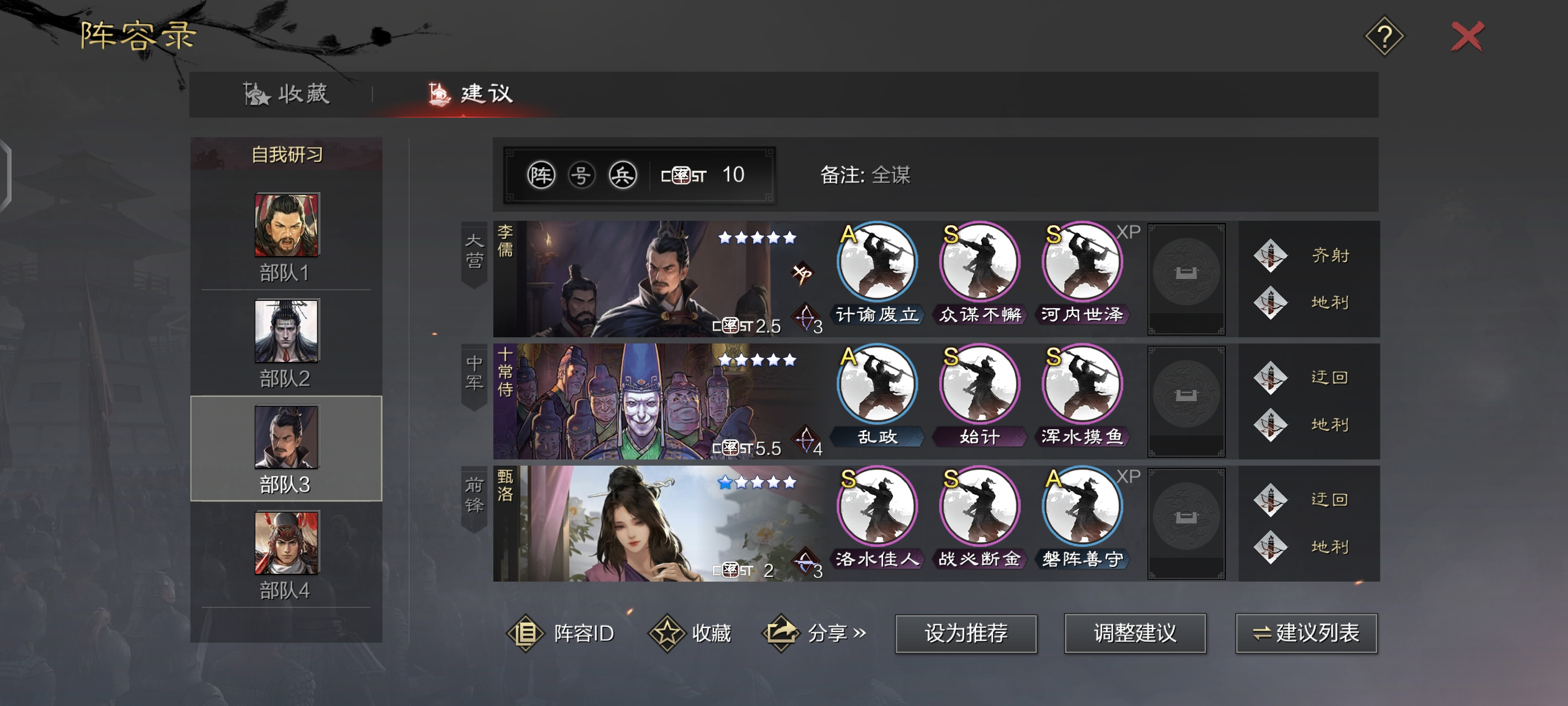Screen dimensions: 1568x706
Task: Switch to the 建议 tab
Action: [x=470, y=94]
